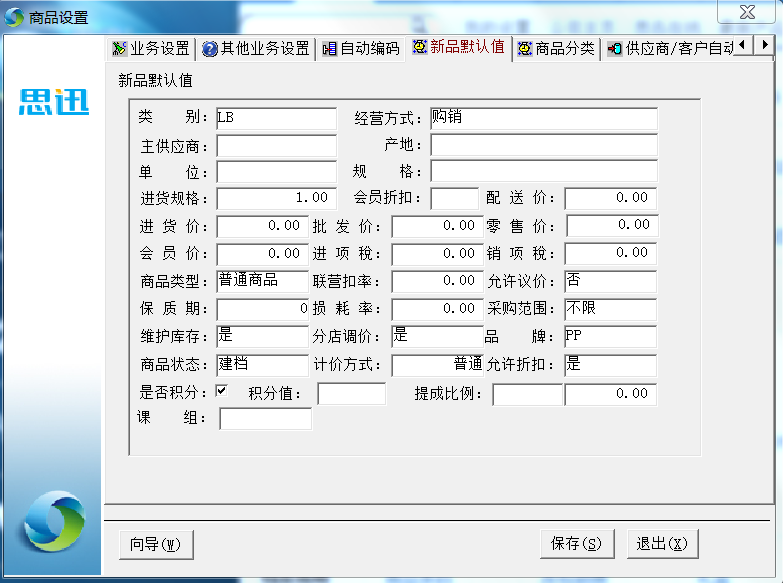Click the 业务设置 tab icon
Screen dimensions: 783x583
[120, 48]
